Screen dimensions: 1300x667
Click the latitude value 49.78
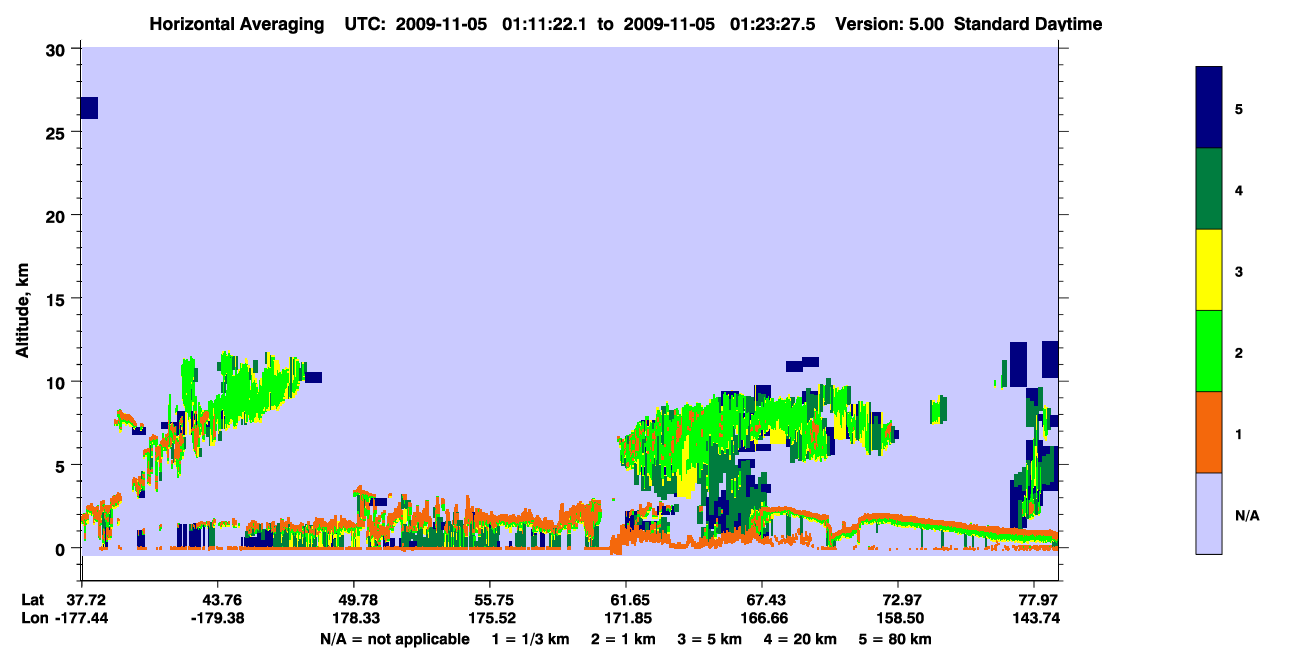coord(354,600)
